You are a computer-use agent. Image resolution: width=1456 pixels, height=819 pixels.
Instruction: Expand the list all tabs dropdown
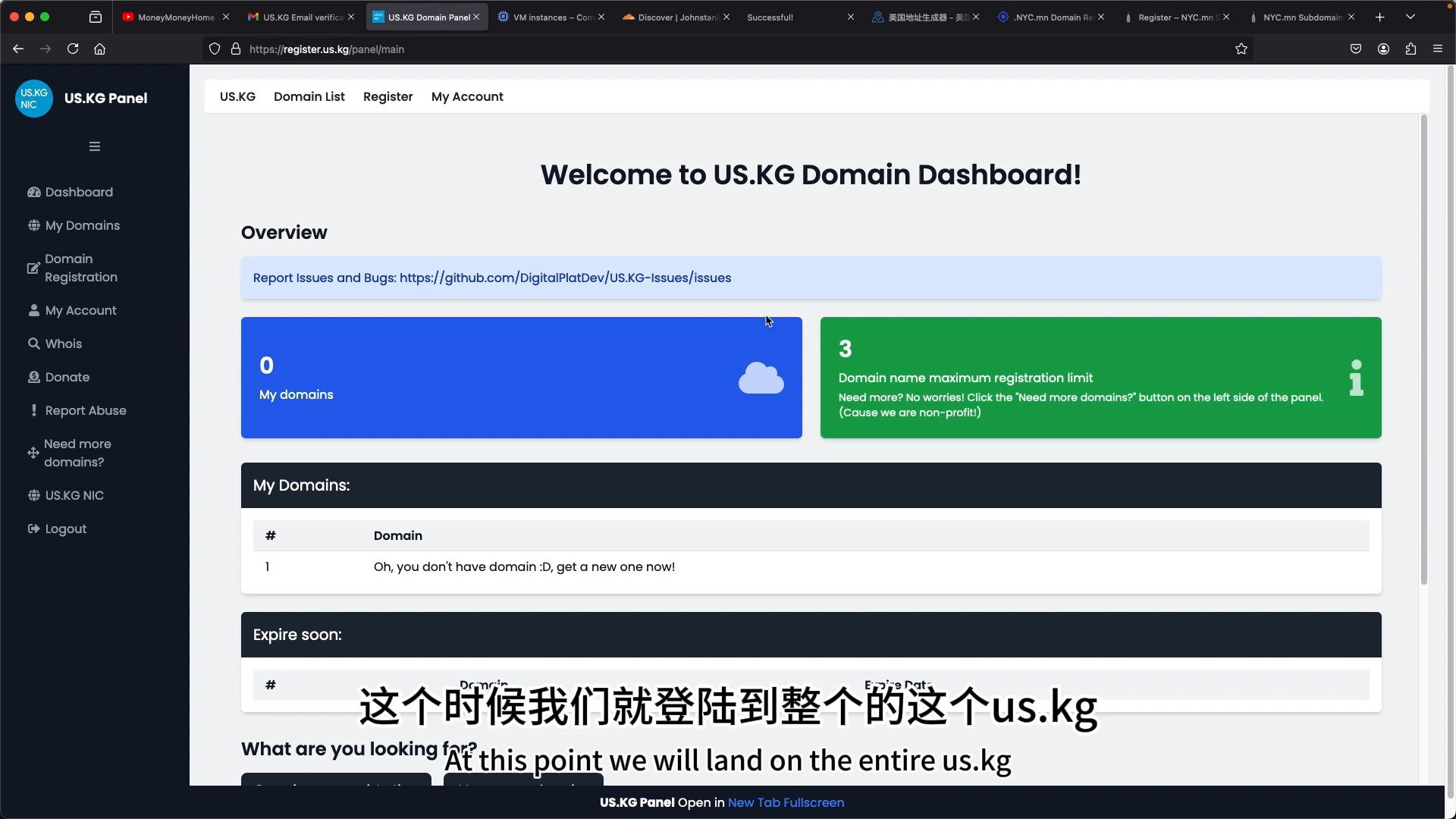(1410, 17)
